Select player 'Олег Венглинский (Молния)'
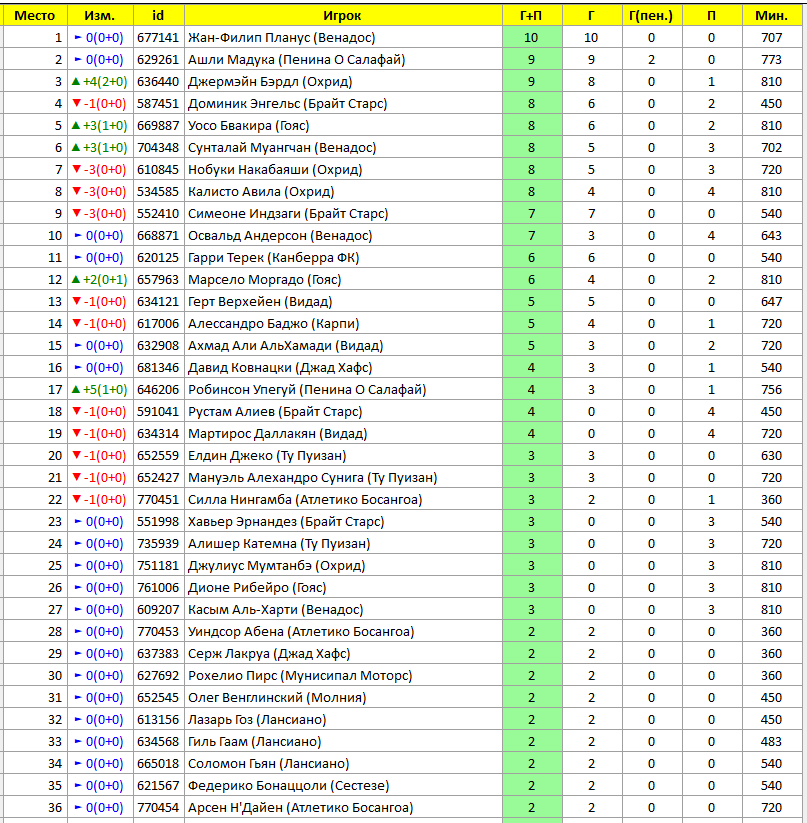The image size is (807, 823). point(277,698)
